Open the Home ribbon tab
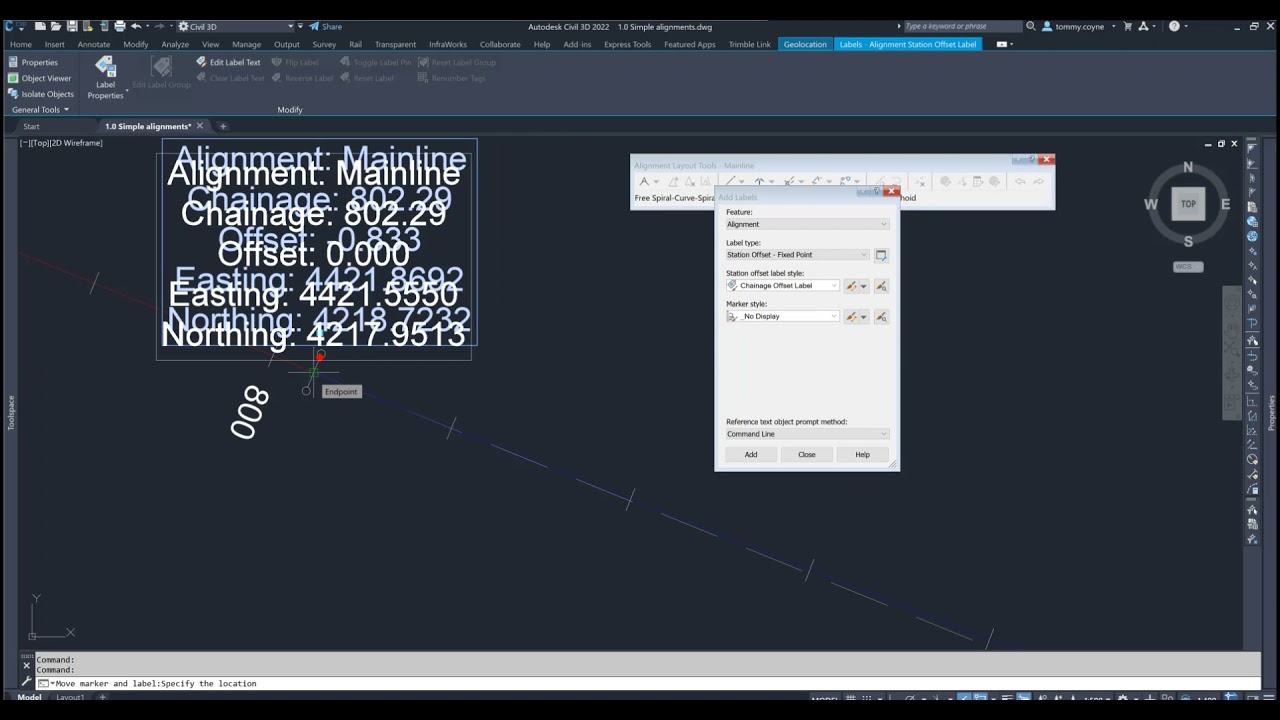Screen dimensions: 1280x720 [20, 44]
